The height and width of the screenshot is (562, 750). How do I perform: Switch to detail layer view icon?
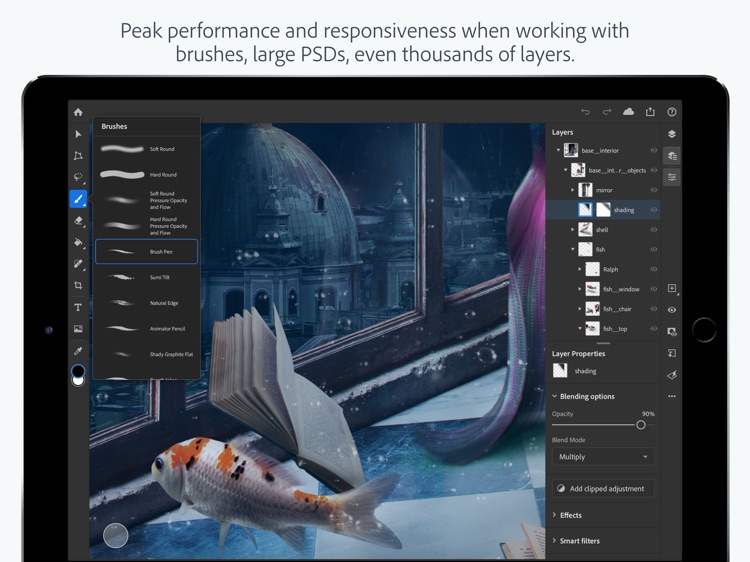point(672,155)
